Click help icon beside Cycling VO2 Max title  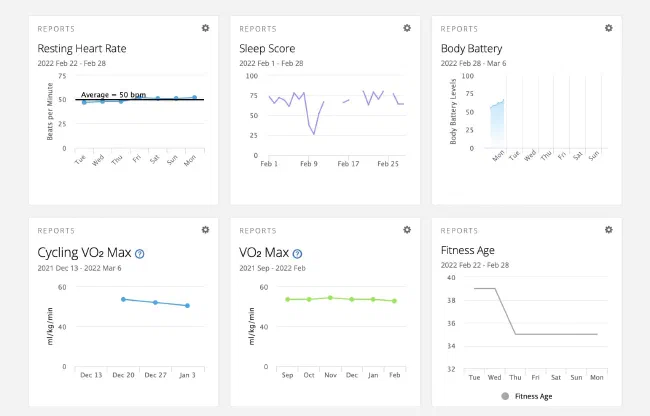140,254
